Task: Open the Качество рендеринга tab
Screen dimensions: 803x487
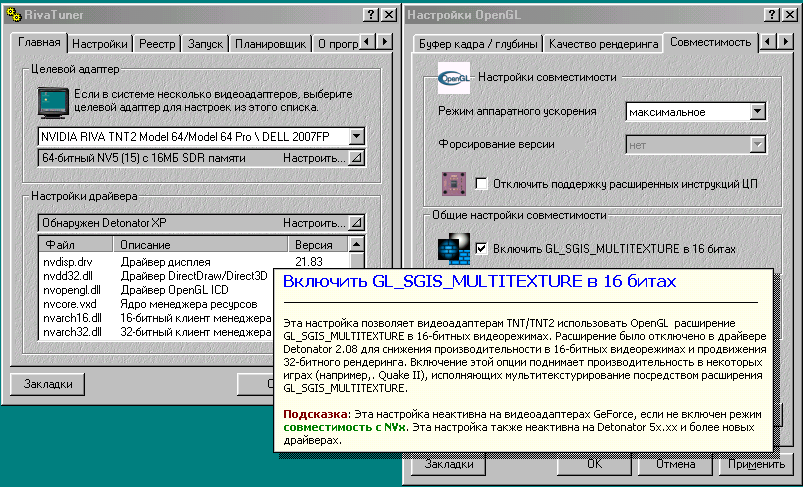Action: pos(603,44)
